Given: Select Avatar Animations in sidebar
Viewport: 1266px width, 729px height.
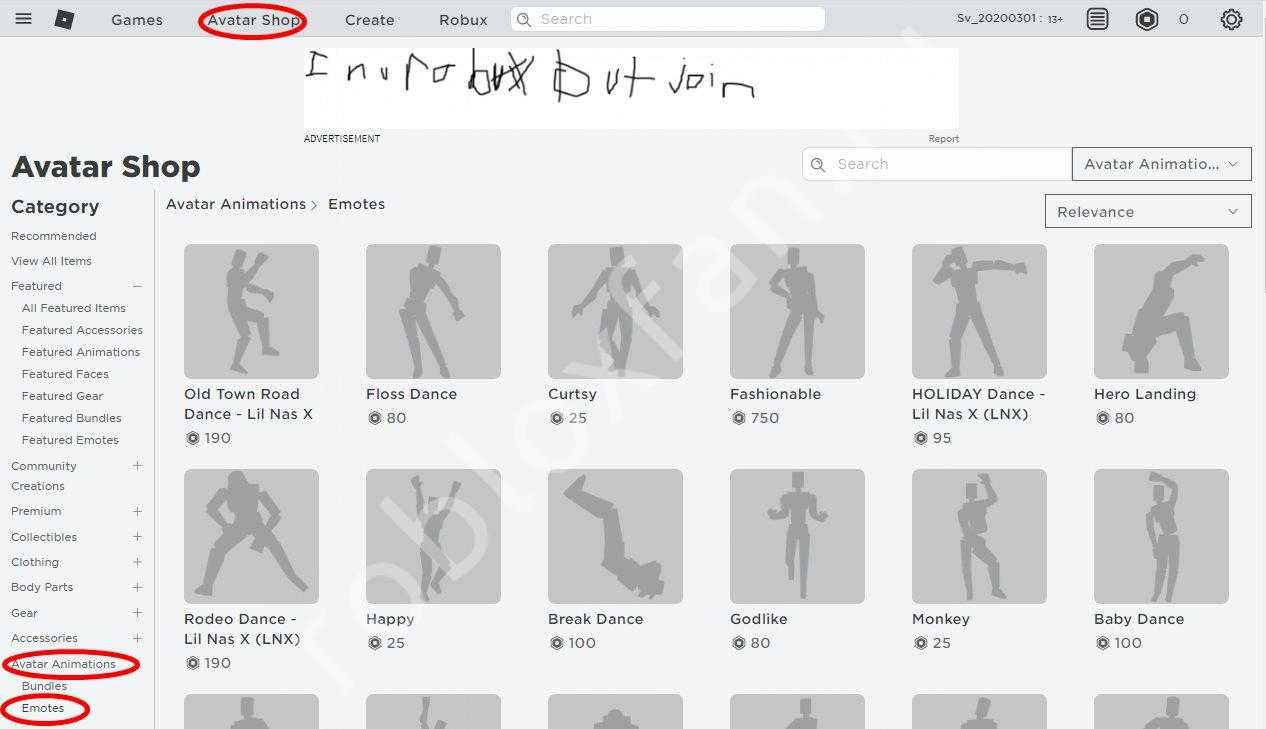Looking at the screenshot, I should [x=63, y=664].
